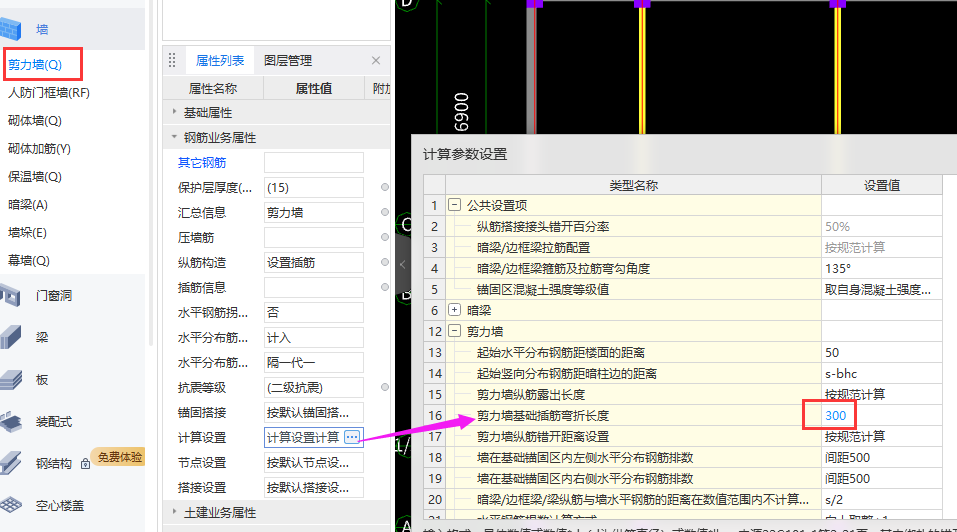The image size is (957, 532).
Task: Open the 梁 category icon
Action: pyautogui.click(x=11, y=337)
